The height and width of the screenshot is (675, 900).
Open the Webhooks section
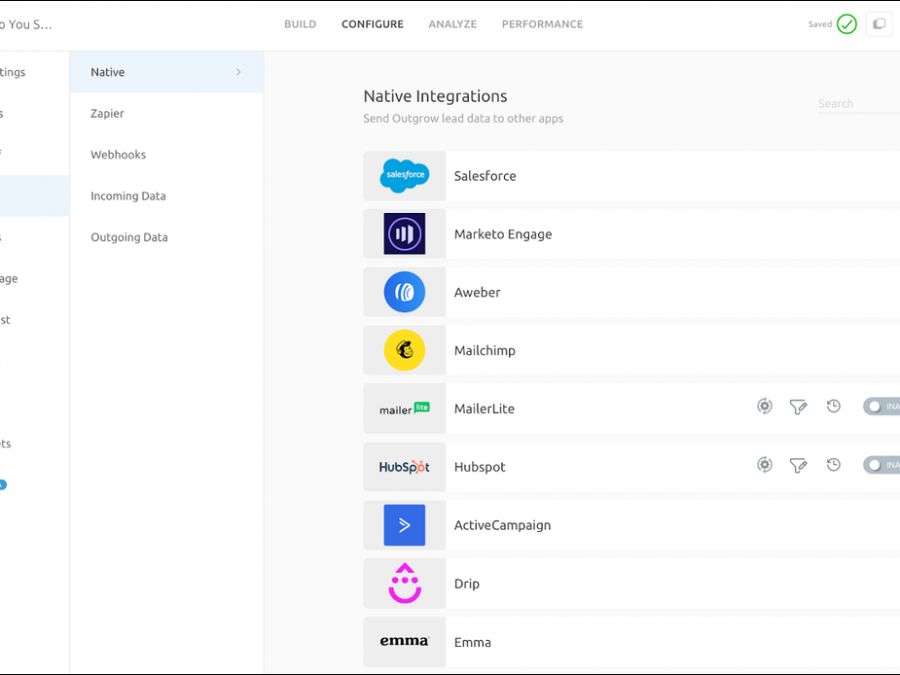(x=118, y=155)
